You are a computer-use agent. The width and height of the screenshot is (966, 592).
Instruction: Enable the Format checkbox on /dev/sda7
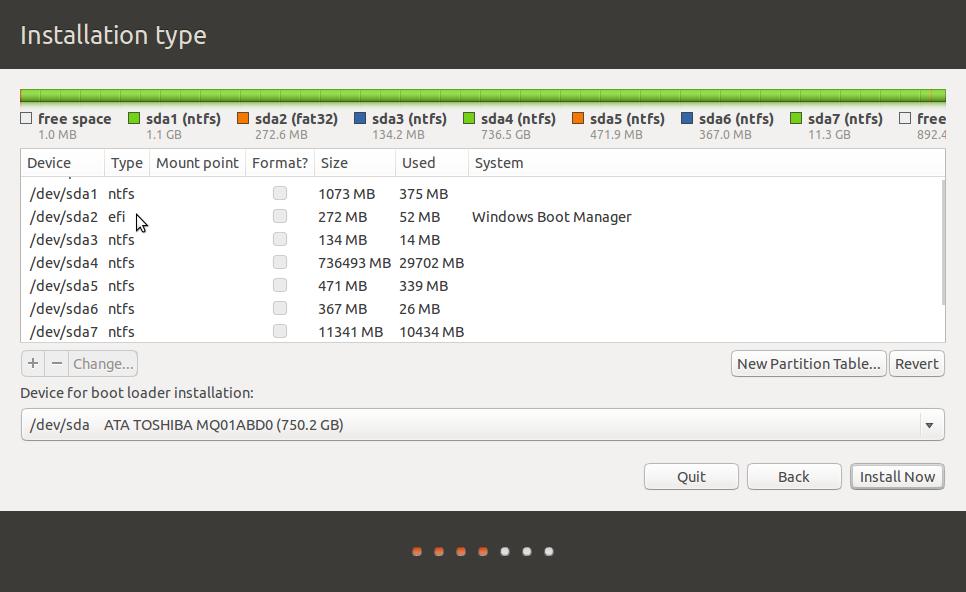click(280, 330)
